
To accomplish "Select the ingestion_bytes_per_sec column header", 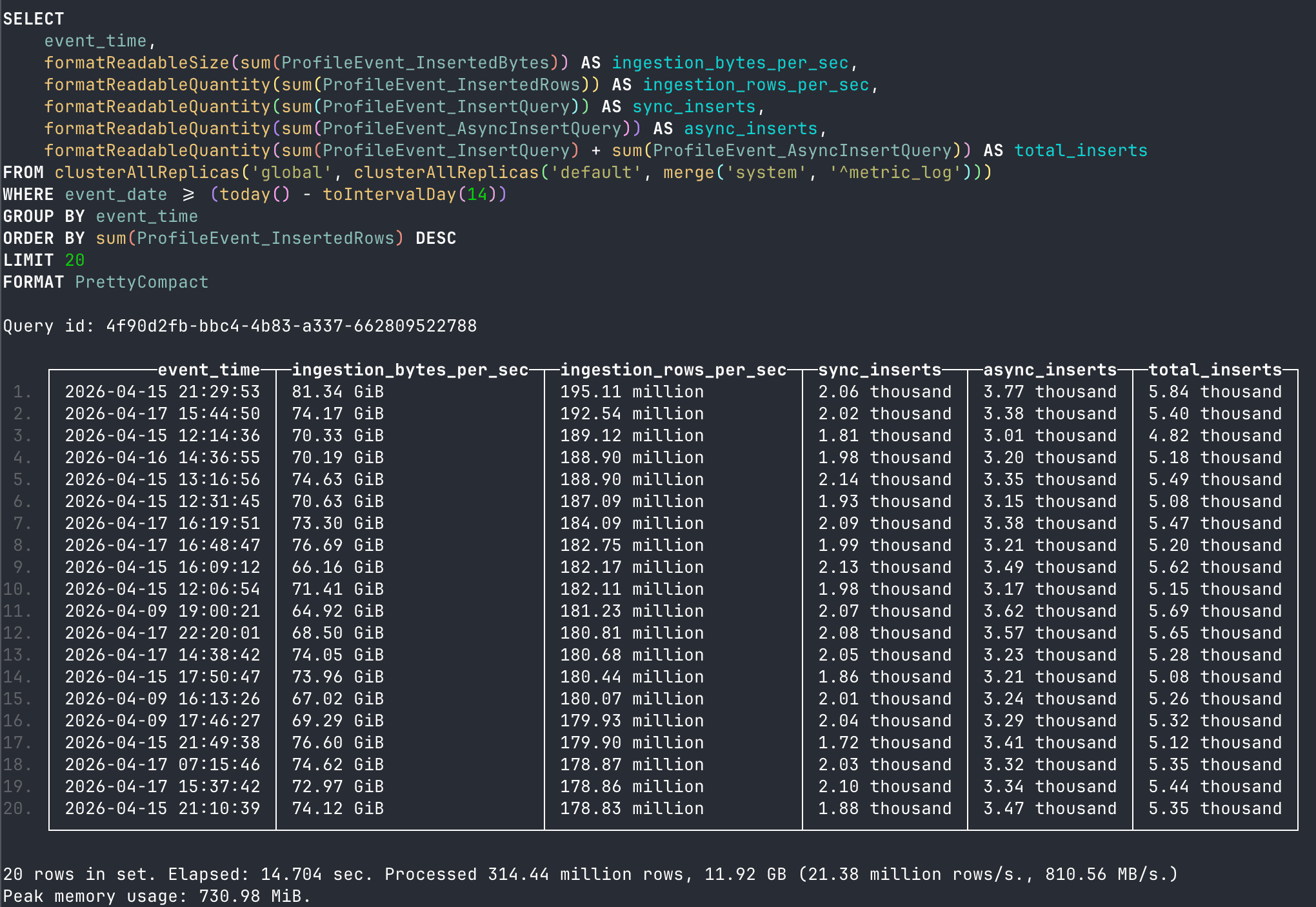I will [410, 370].
